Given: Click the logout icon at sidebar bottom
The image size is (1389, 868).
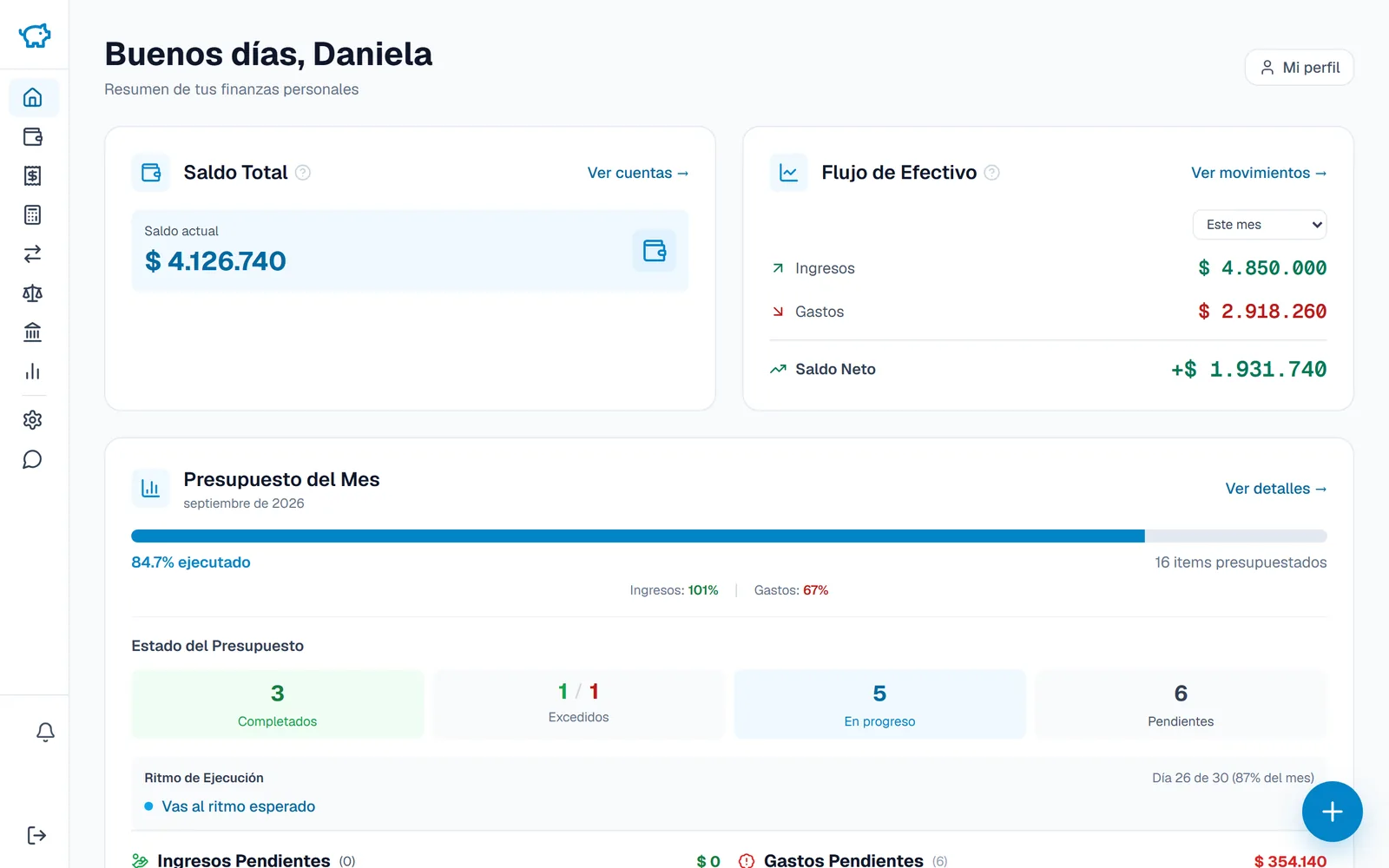Looking at the screenshot, I should 36,835.
